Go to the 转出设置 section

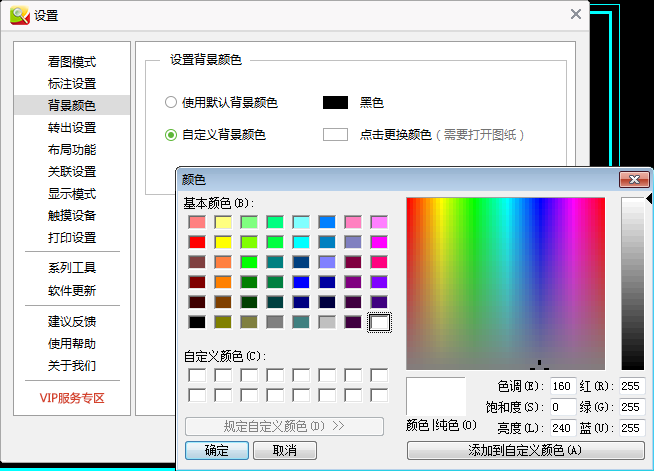coord(72,128)
